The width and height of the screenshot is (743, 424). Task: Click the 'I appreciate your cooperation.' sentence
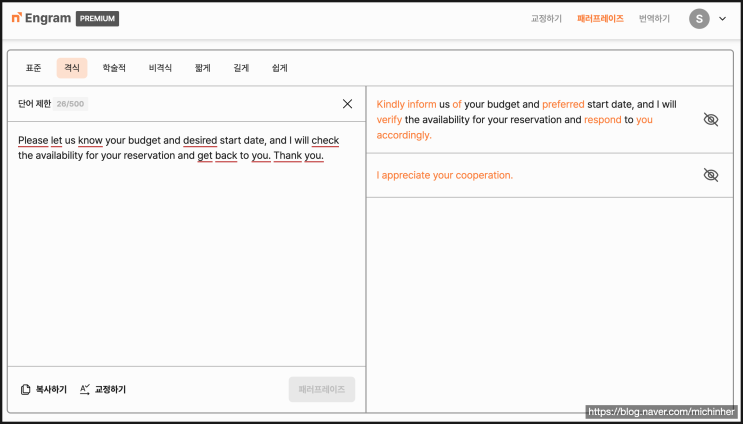pyautogui.click(x=444, y=175)
